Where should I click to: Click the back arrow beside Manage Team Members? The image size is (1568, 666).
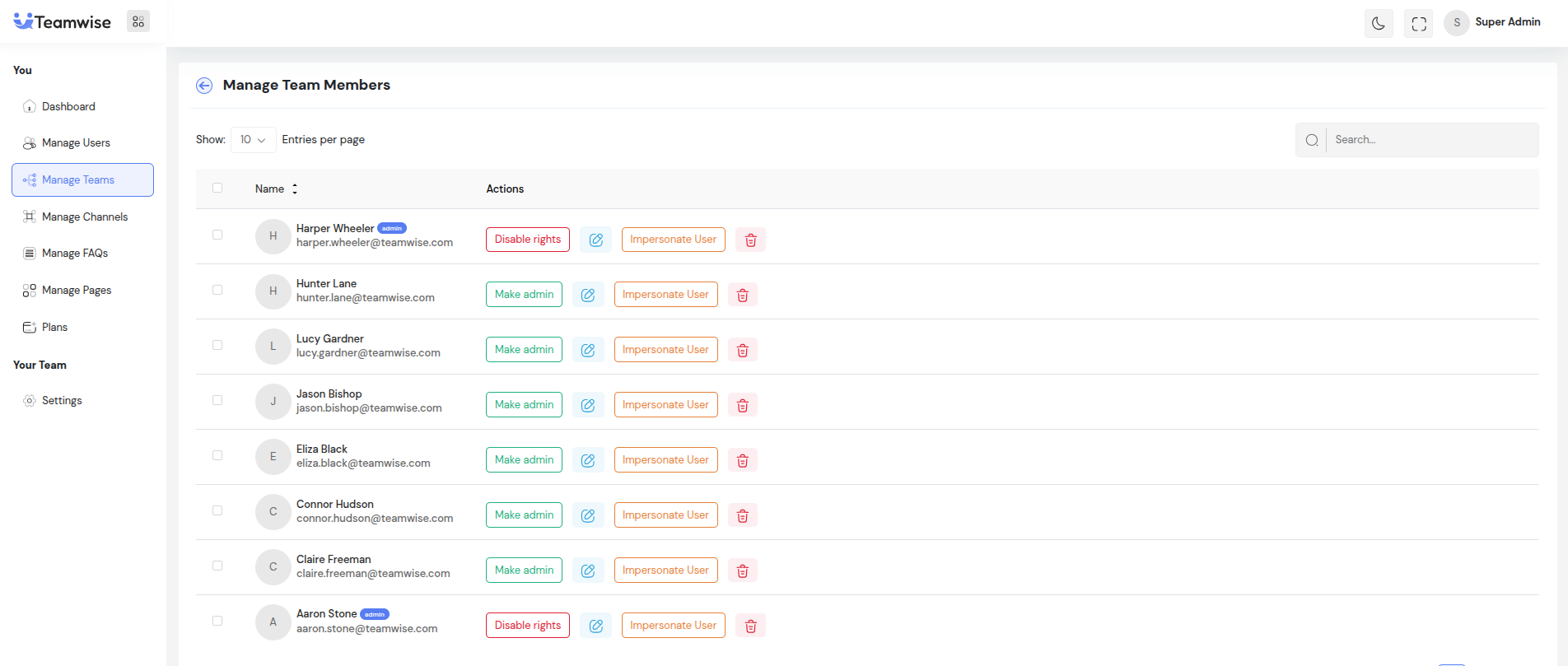click(204, 86)
